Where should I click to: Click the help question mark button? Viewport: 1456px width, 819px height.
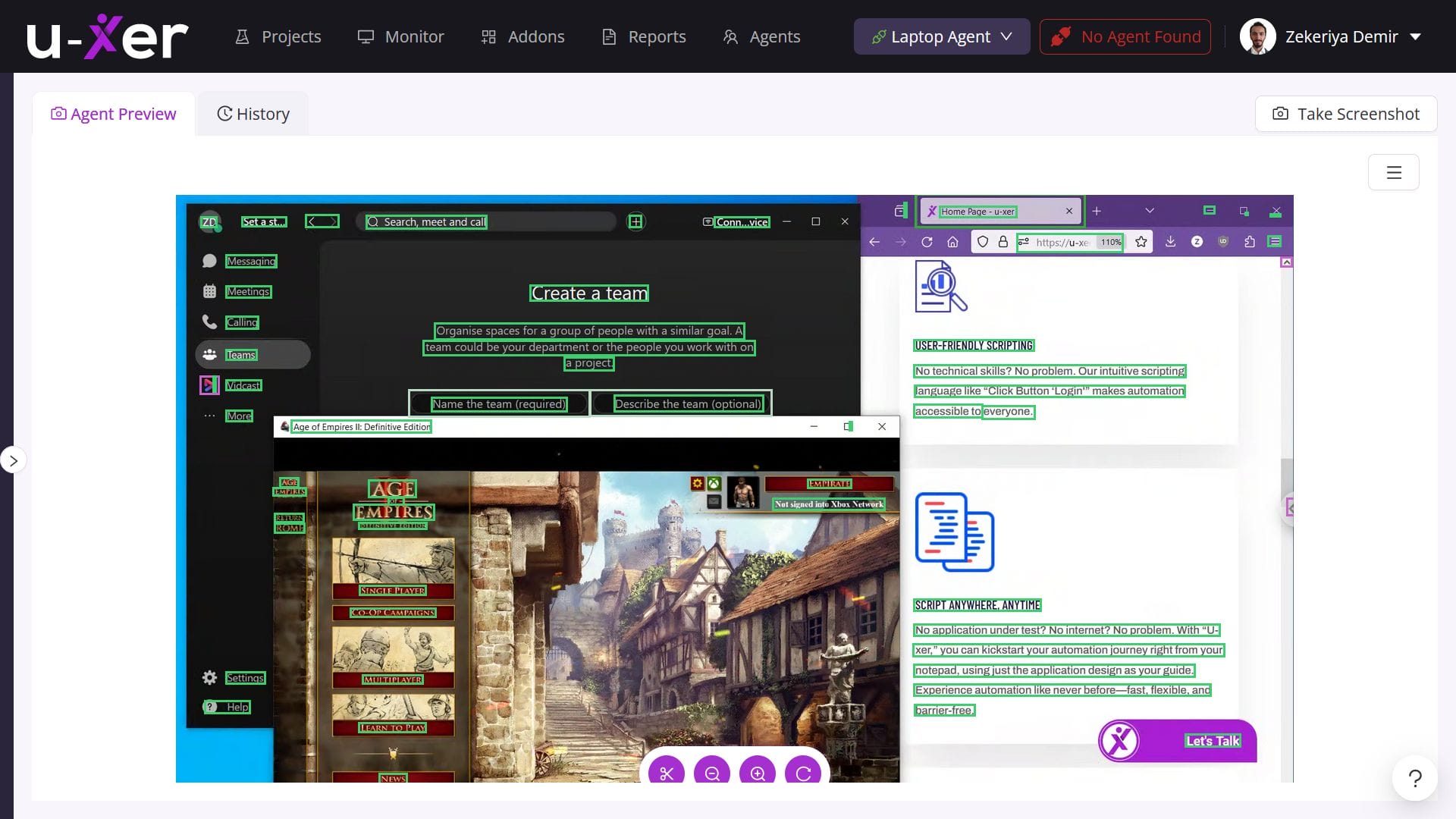tap(1414, 778)
